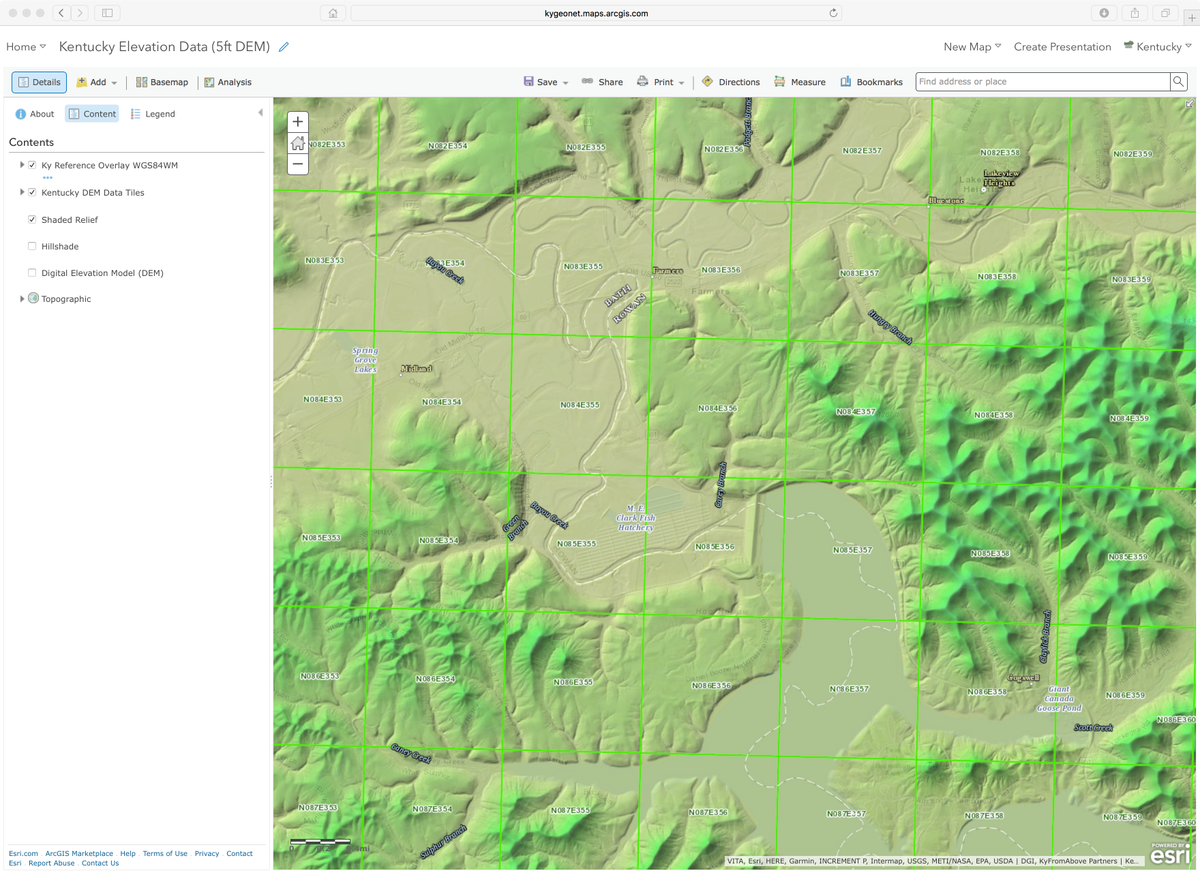Open the Help footer link
The height and width of the screenshot is (873, 1200).
(x=128, y=854)
